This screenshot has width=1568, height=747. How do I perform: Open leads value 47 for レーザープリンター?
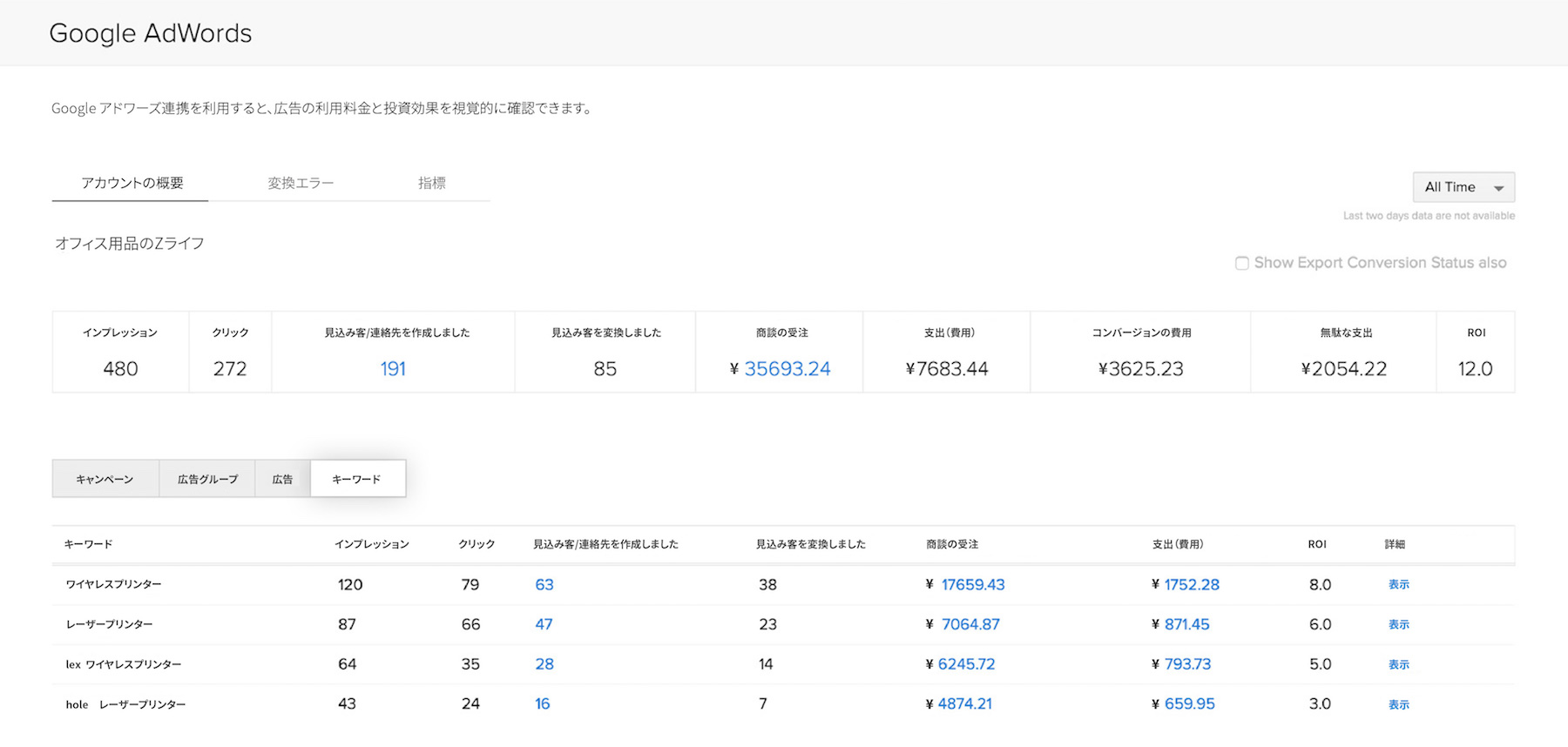pos(544,624)
